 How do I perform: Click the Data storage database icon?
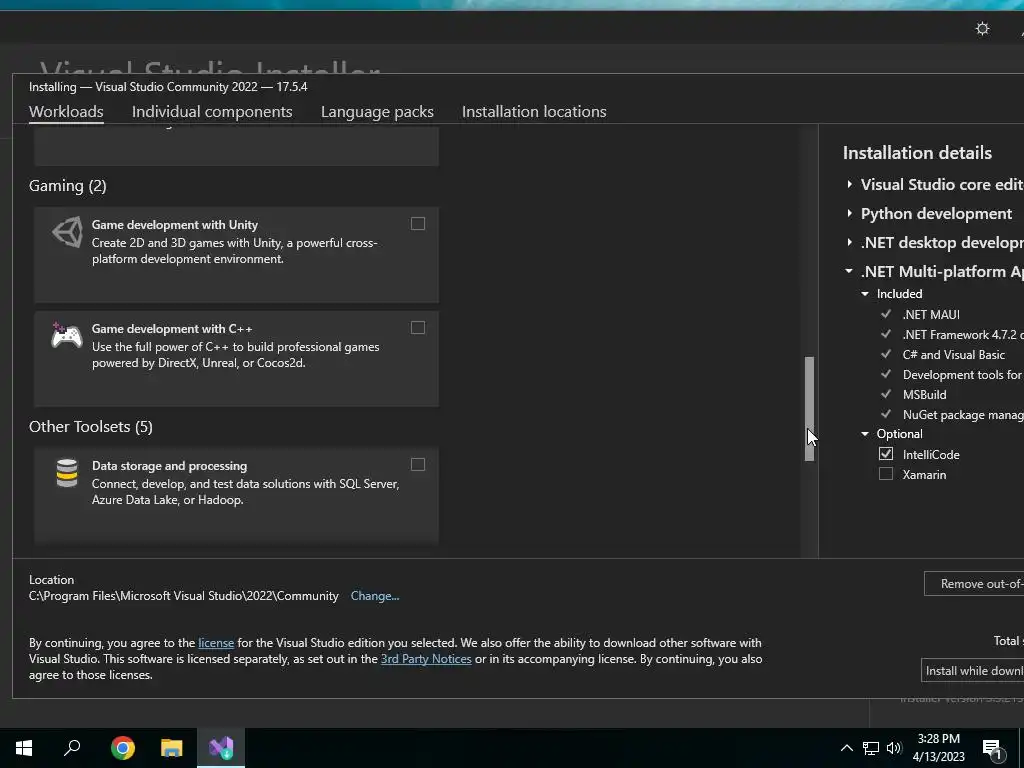pyautogui.click(x=67, y=473)
